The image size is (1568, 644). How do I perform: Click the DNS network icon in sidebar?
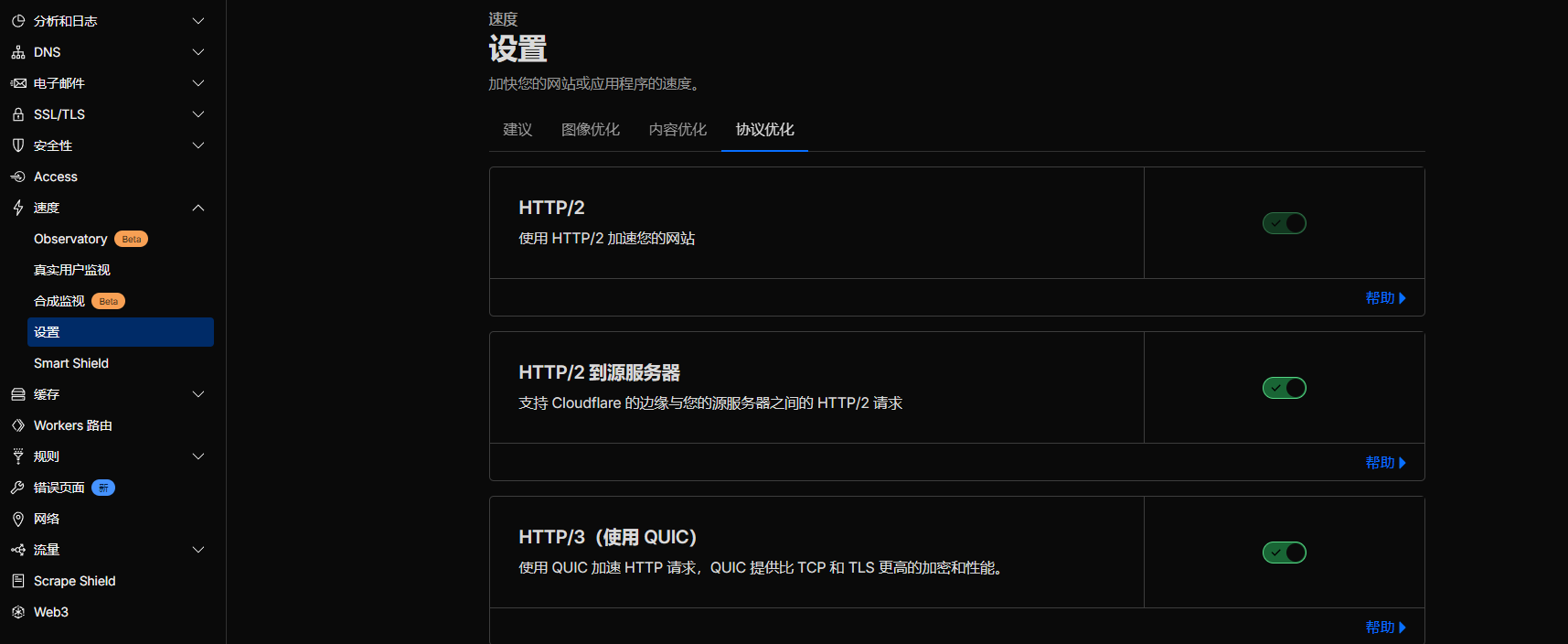point(17,52)
